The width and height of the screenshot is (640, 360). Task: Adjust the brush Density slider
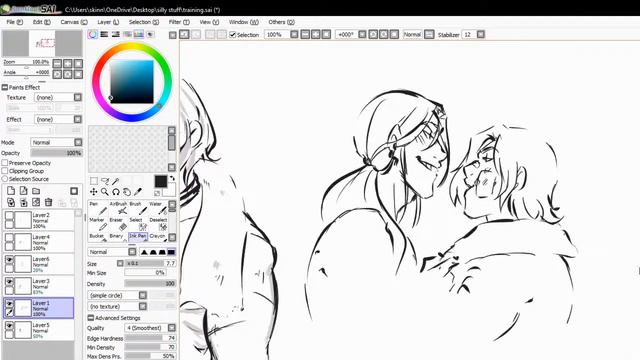tap(150, 283)
